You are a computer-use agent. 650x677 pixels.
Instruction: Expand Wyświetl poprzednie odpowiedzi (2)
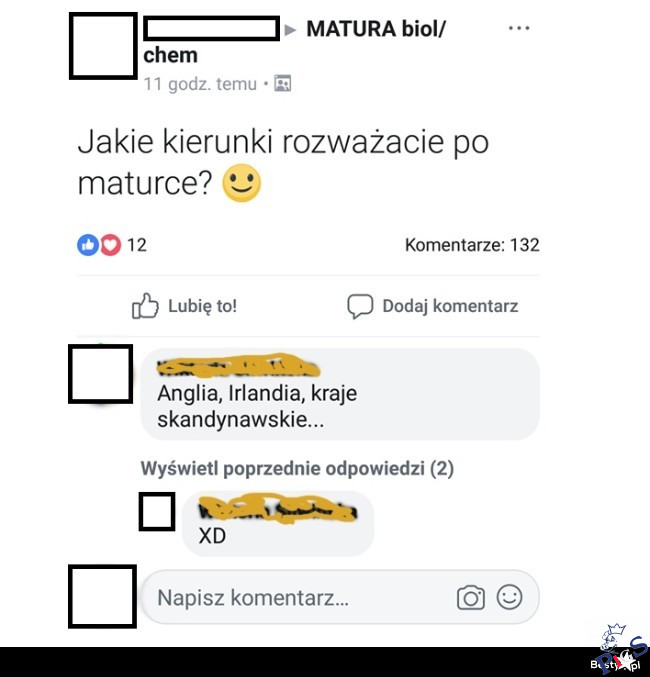[x=297, y=468]
